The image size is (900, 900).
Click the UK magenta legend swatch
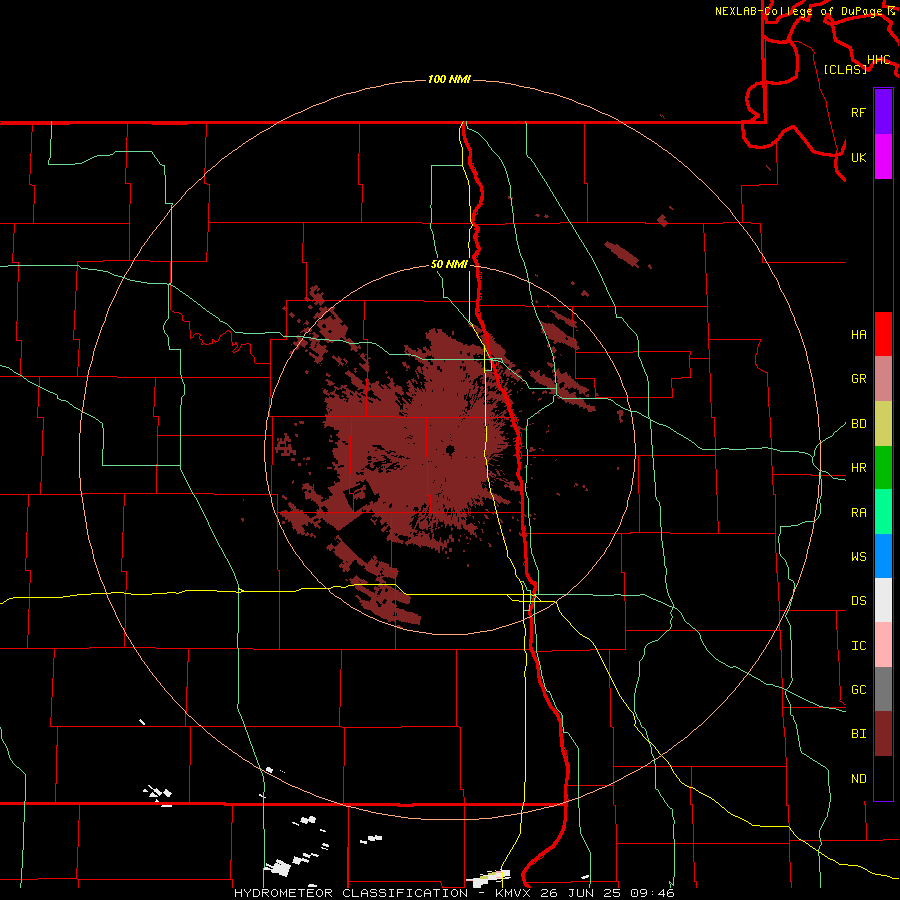pos(883,157)
